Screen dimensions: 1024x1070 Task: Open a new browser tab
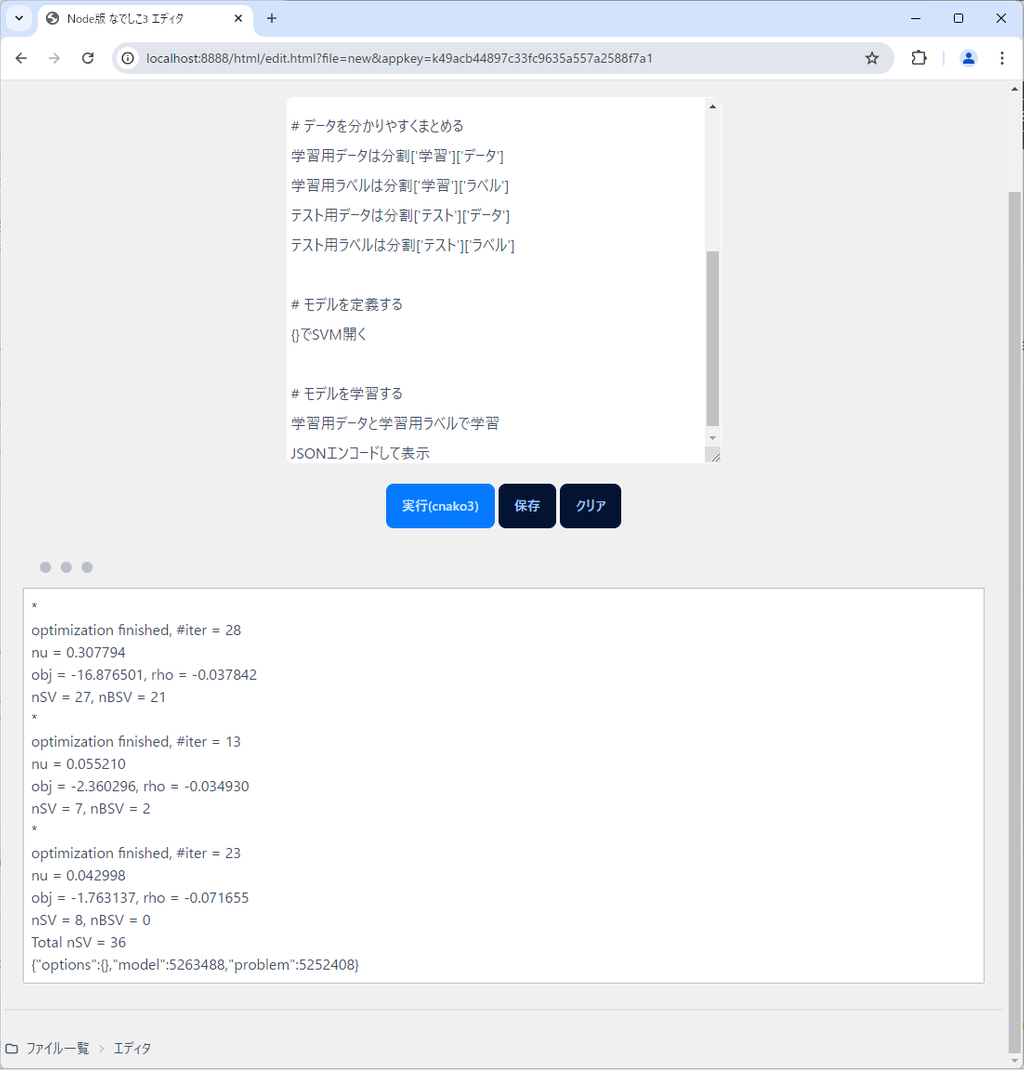[272, 18]
